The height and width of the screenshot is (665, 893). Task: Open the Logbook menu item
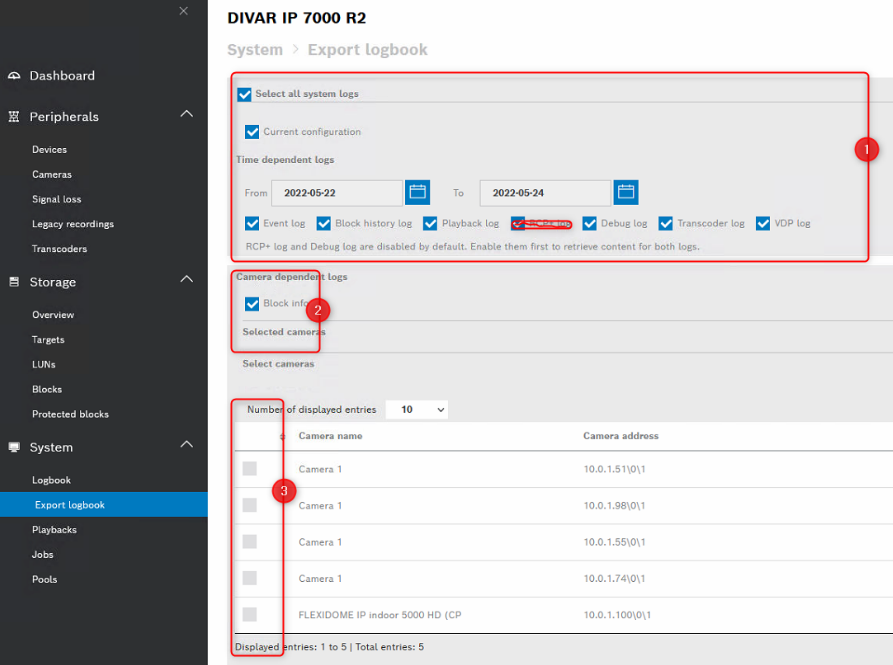(x=51, y=480)
